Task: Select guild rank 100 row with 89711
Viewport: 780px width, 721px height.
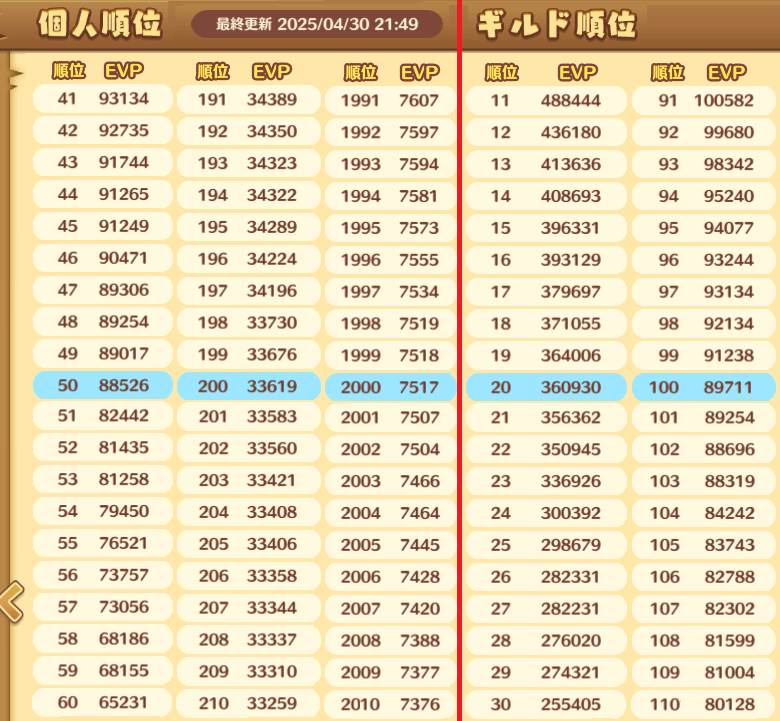Action: 704,387
